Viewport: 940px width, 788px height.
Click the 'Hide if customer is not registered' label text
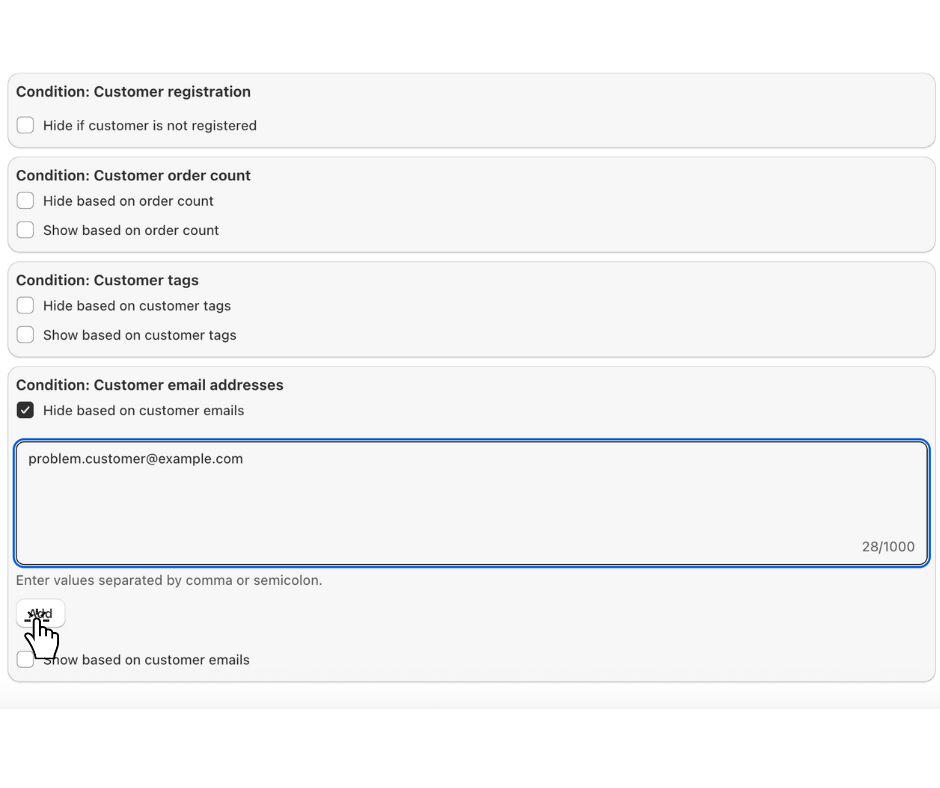pos(150,126)
